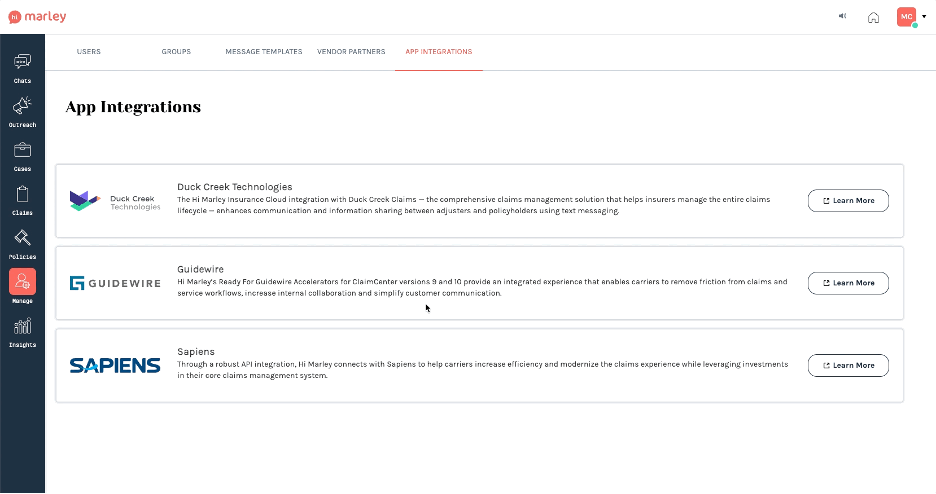Click the Sapiens logo
The height and width of the screenshot is (494, 936).
[115, 365]
